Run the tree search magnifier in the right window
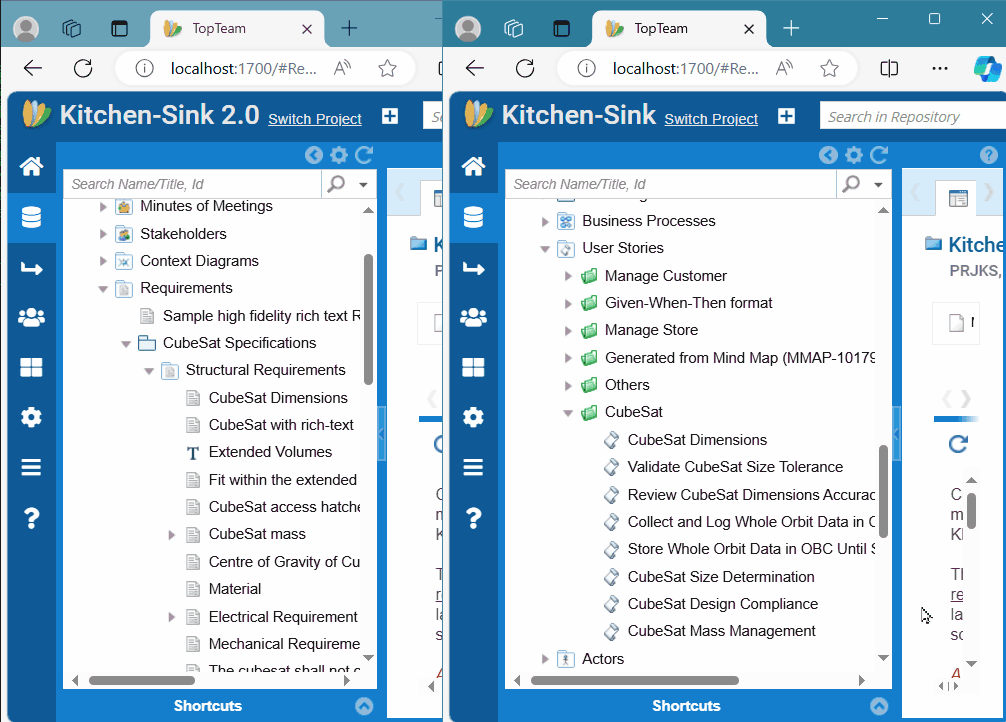 851,184
